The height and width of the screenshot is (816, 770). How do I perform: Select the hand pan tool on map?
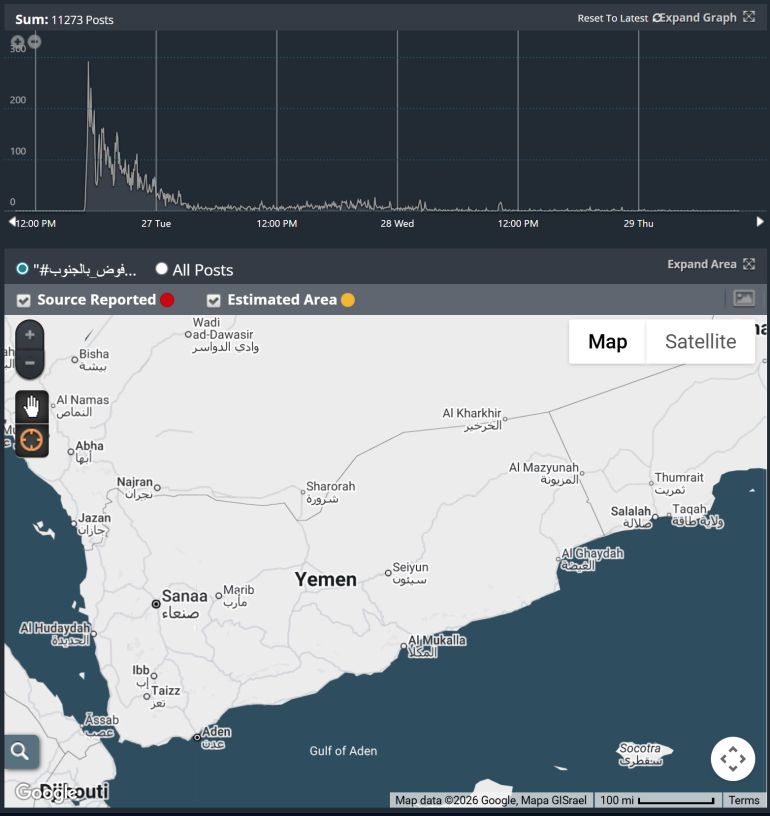click(32, 406)
